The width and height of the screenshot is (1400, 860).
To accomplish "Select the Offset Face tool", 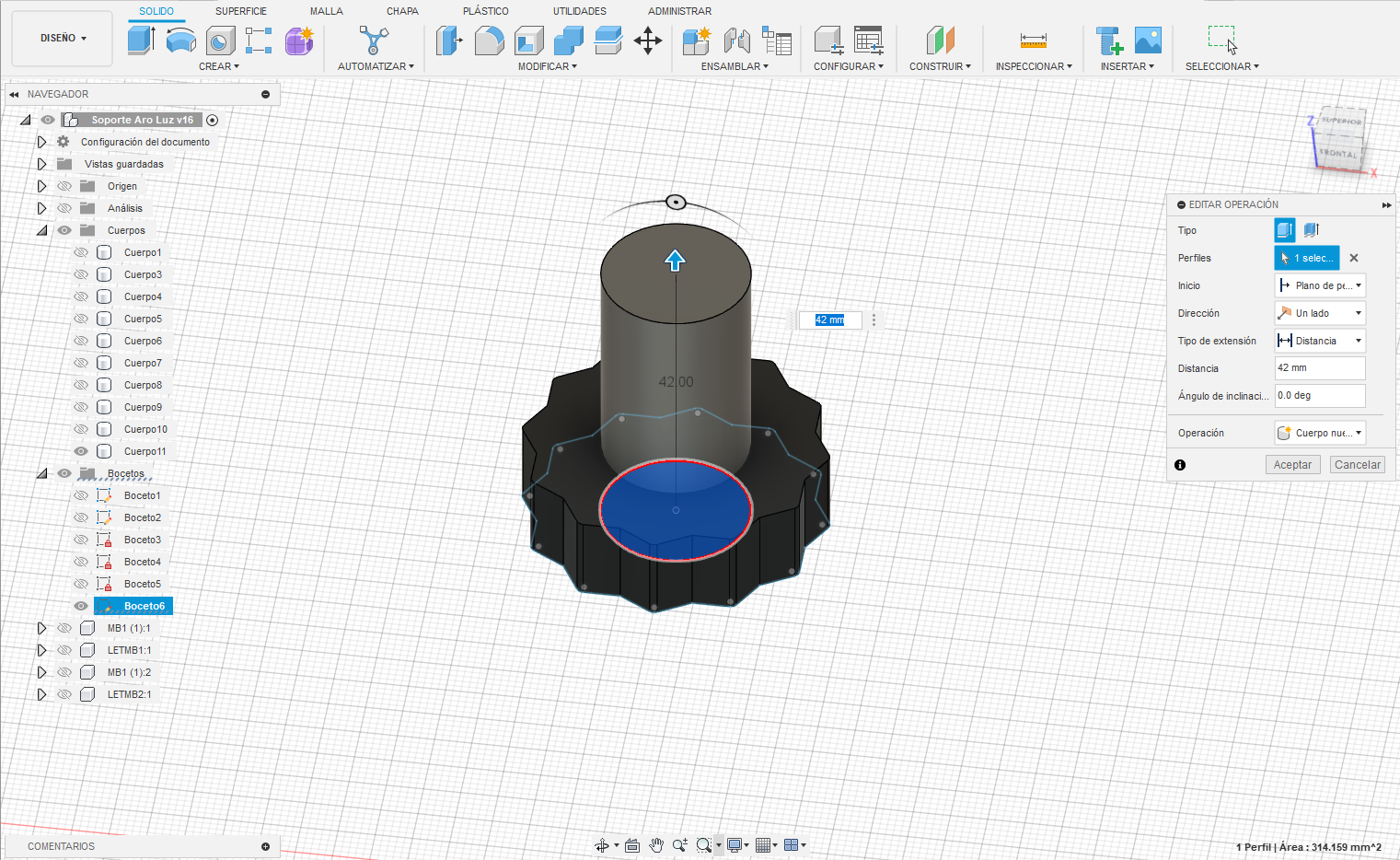I will [x=608, y=41].
